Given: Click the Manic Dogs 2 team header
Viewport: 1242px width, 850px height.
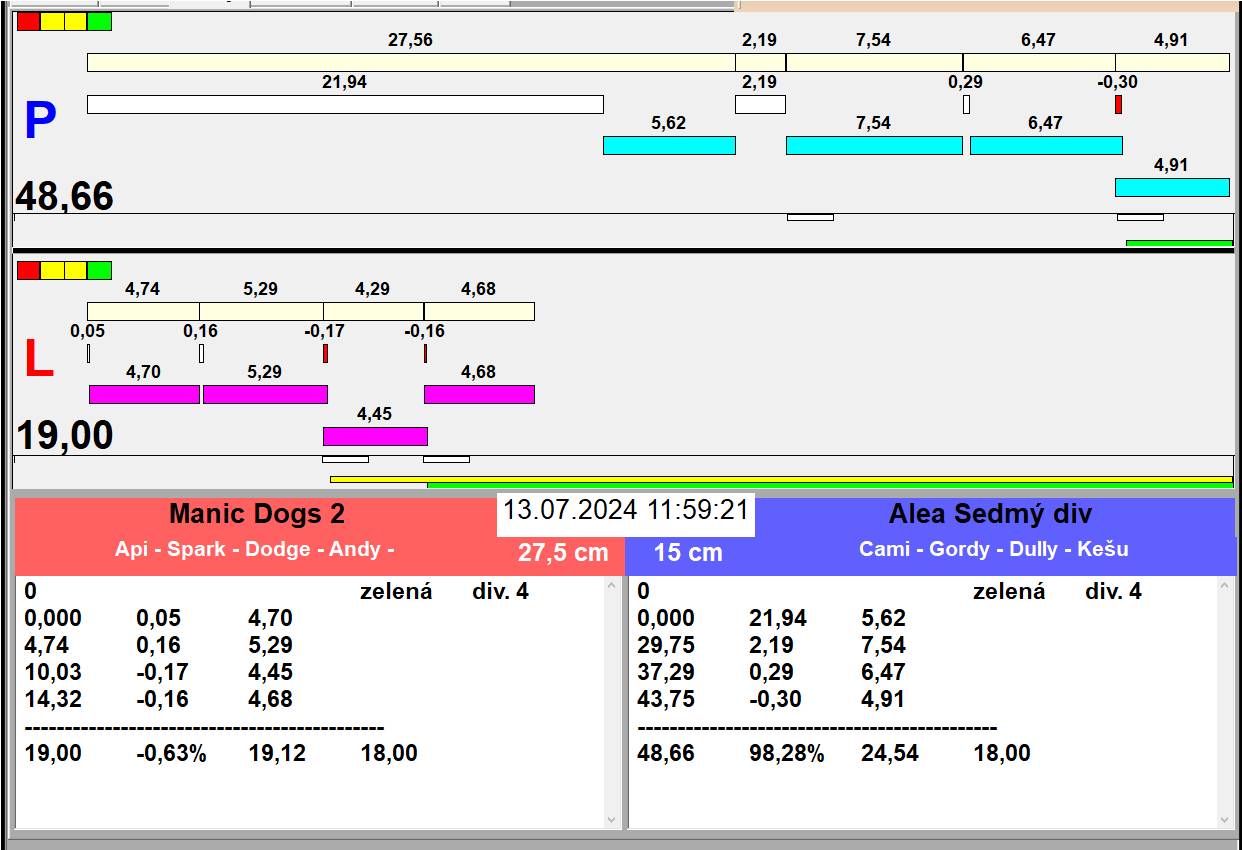Looking at the screenshot, I should pyautogui.click(x=257, y=514).
